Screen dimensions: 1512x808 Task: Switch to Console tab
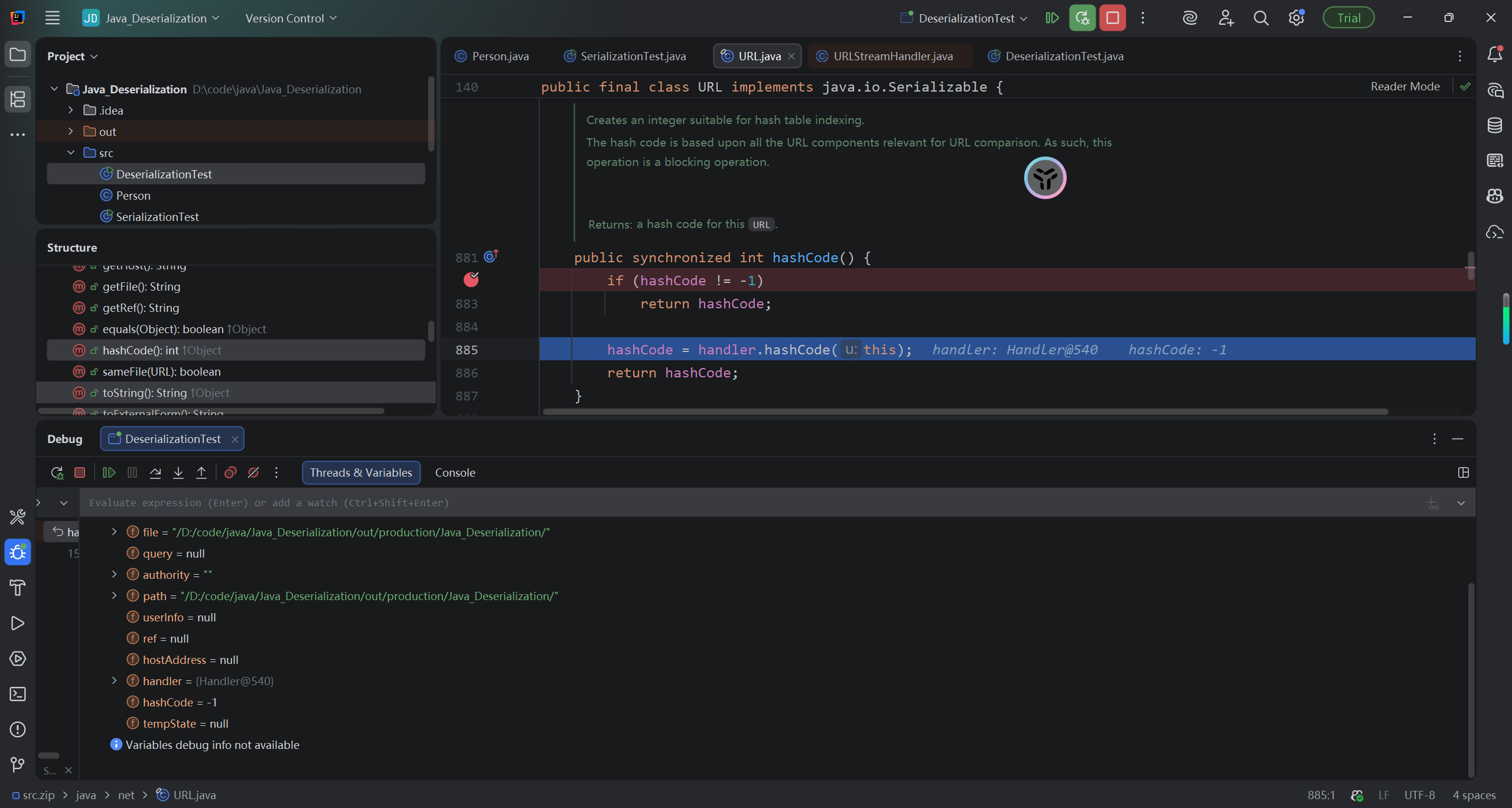point(455,473)
